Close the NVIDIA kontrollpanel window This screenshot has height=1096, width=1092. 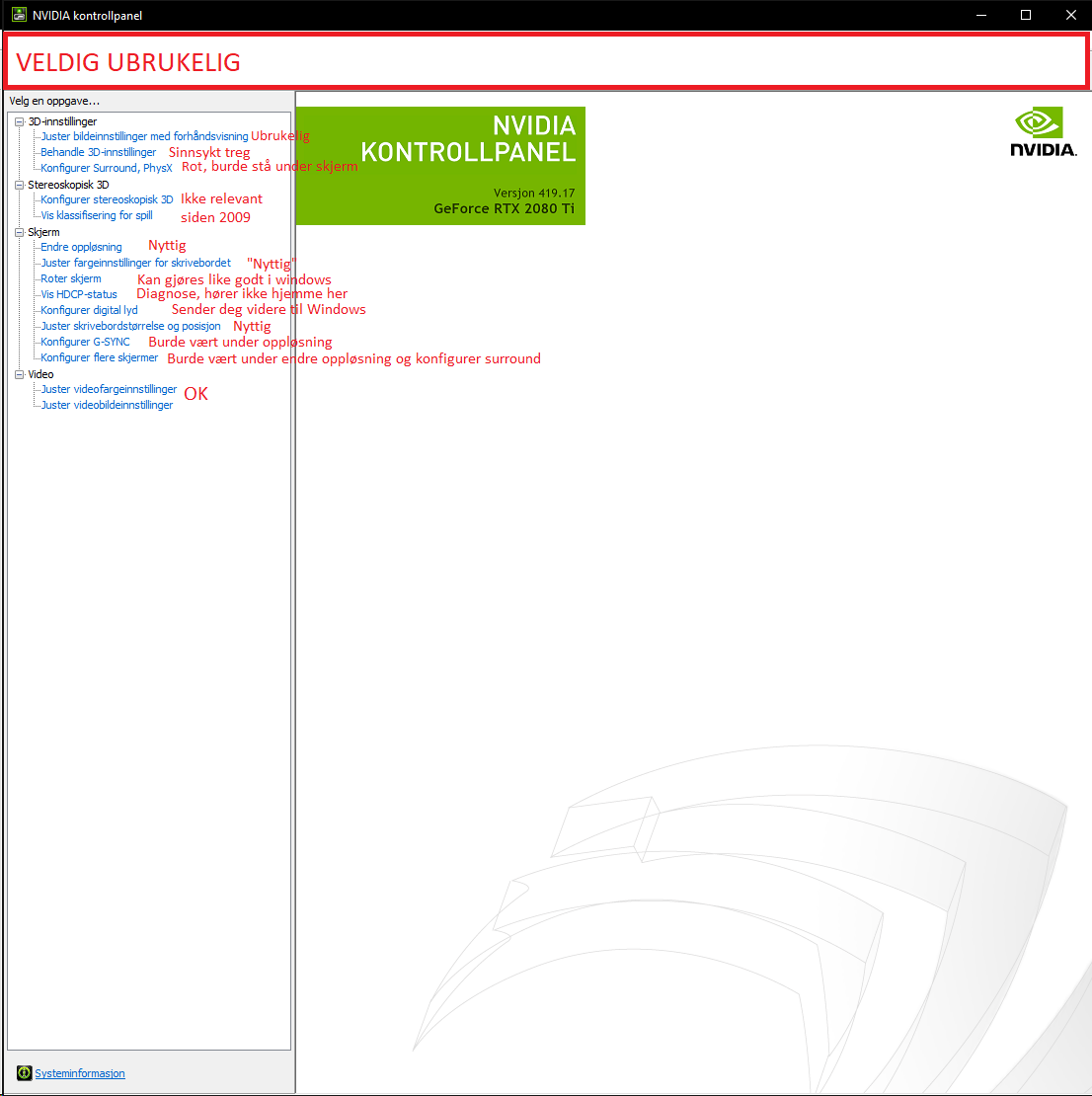click(x=1070, y=15)
